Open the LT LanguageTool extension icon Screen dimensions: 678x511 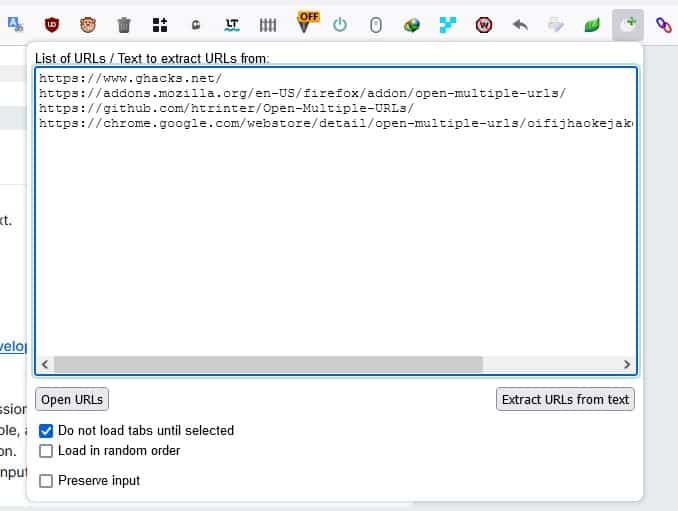[x=232, y=25]
